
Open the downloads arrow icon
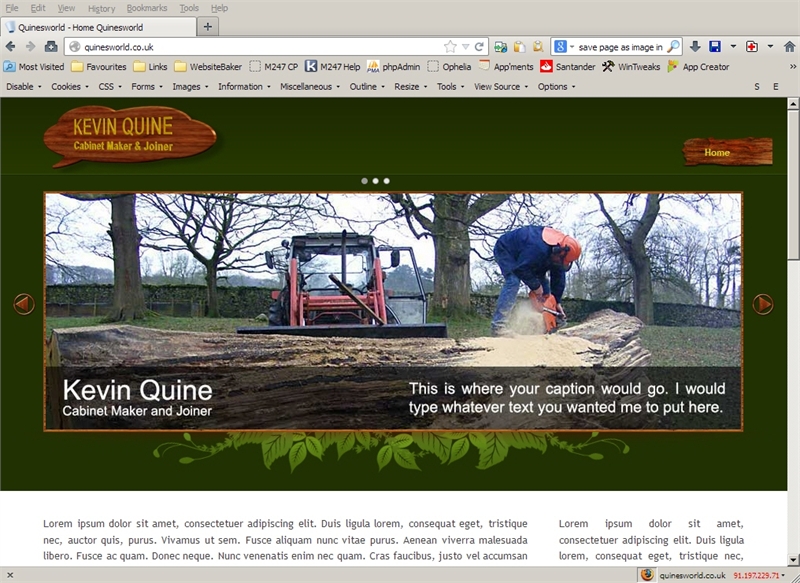695,47
